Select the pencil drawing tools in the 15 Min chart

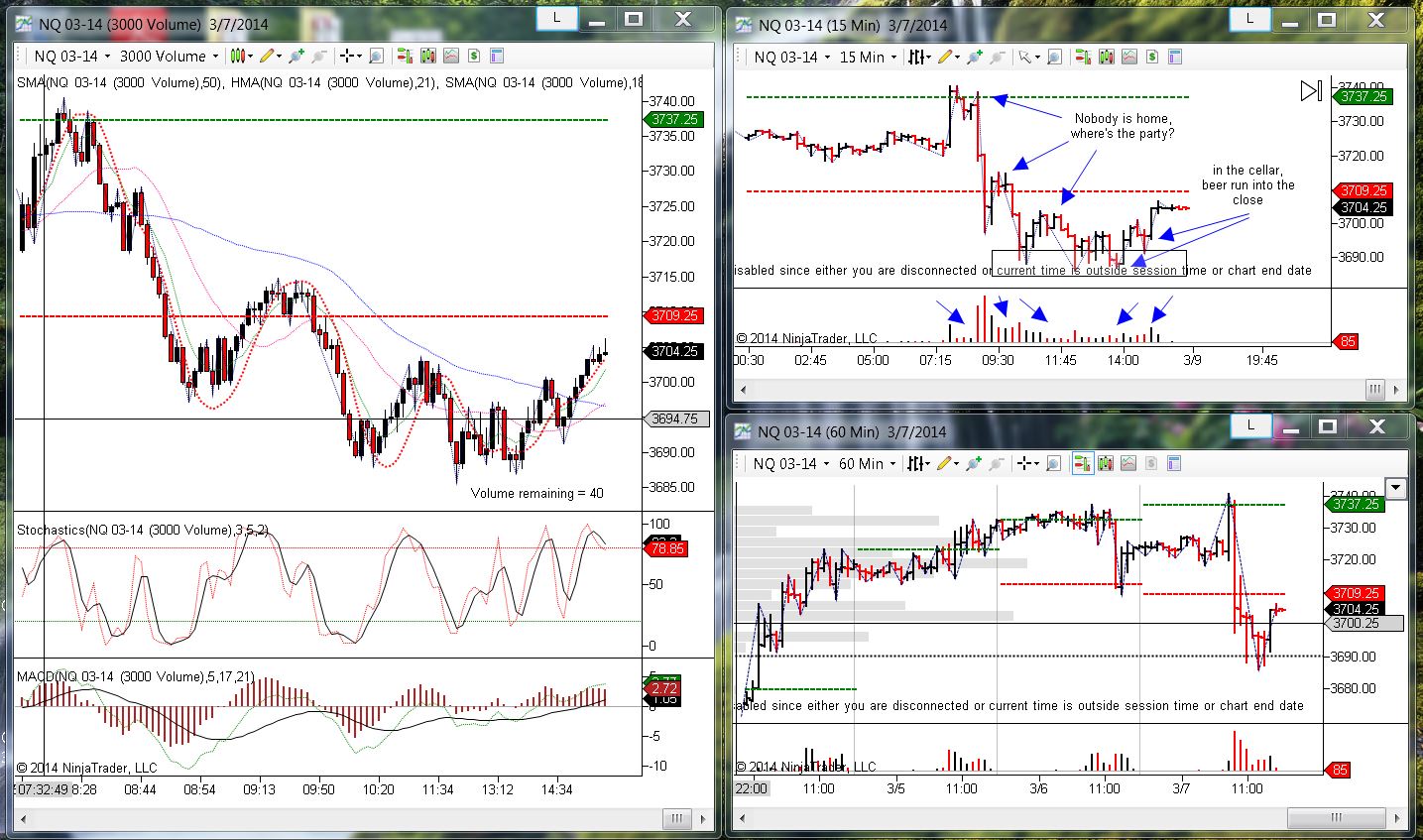946,58
